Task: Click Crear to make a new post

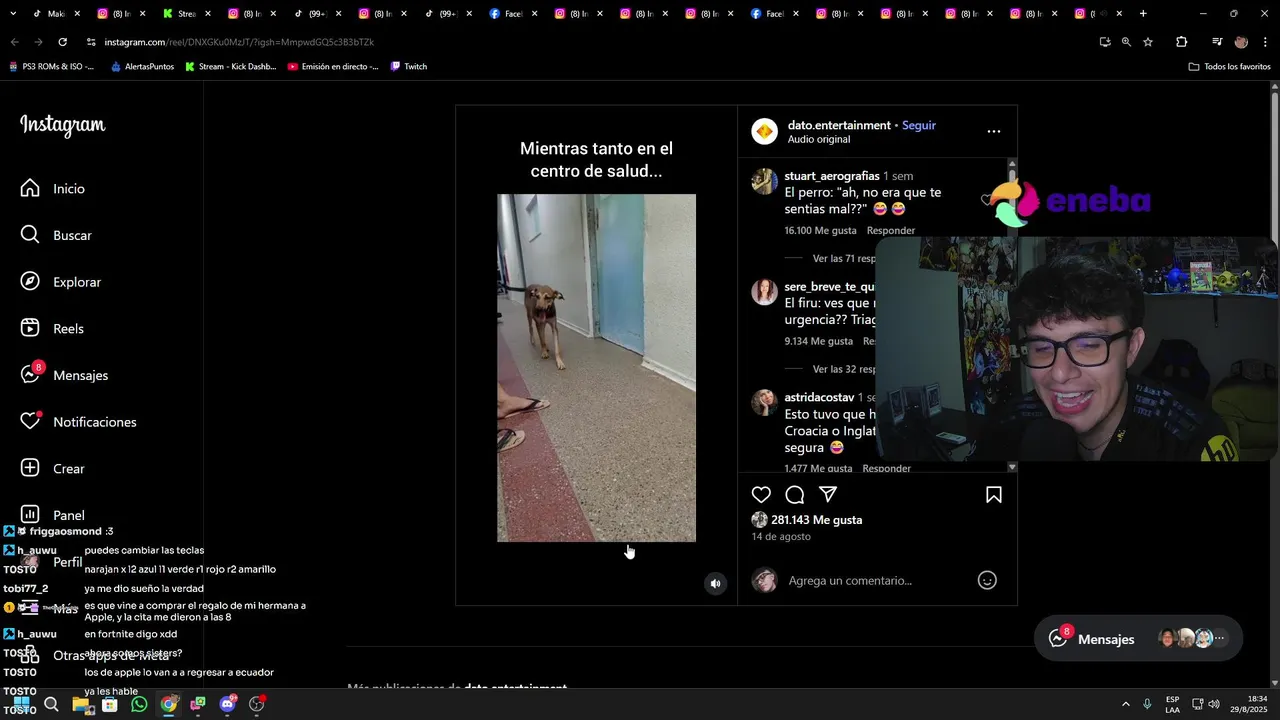Action: [52, 468]
